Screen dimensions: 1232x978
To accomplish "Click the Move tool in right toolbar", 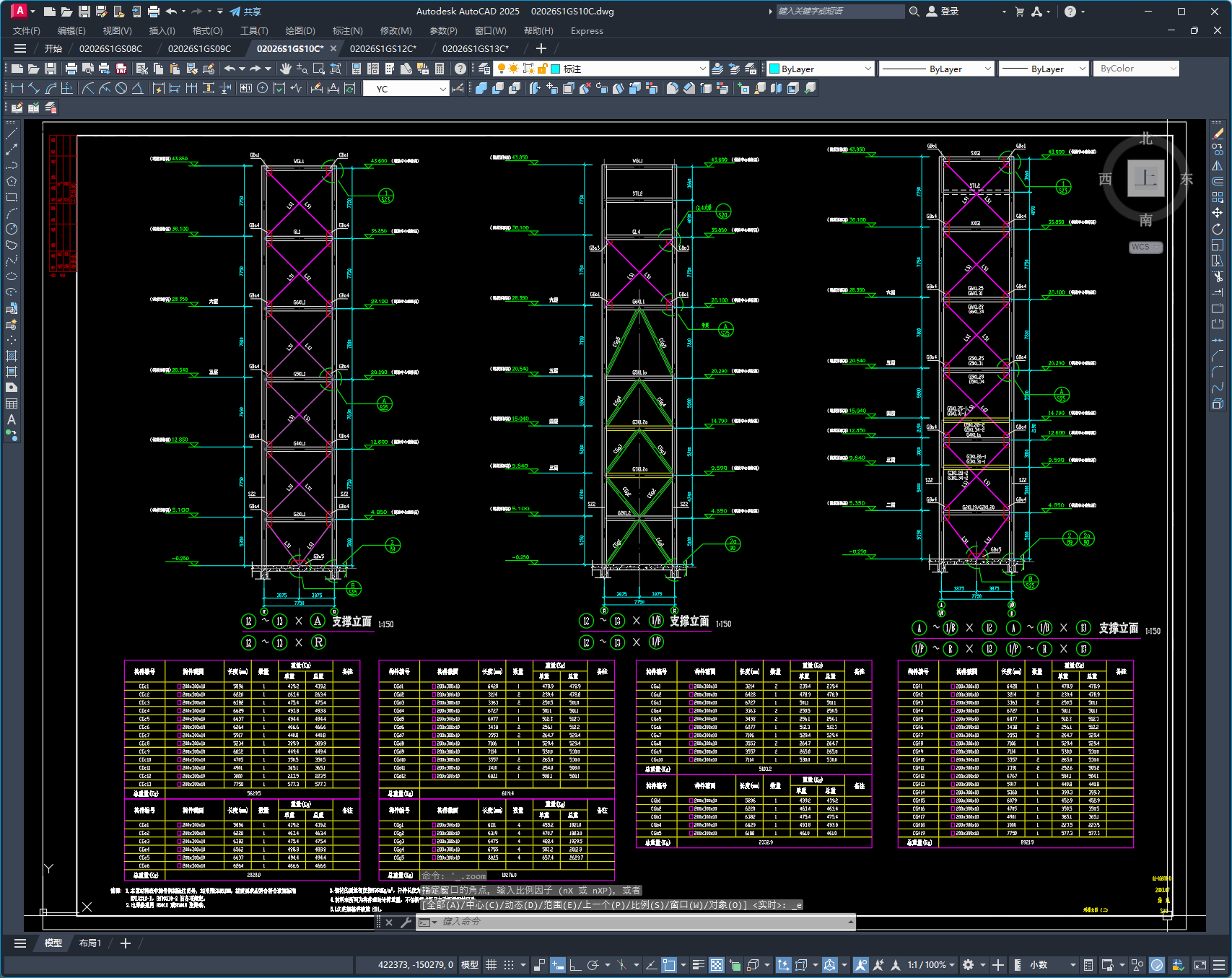I will 1218,213.
